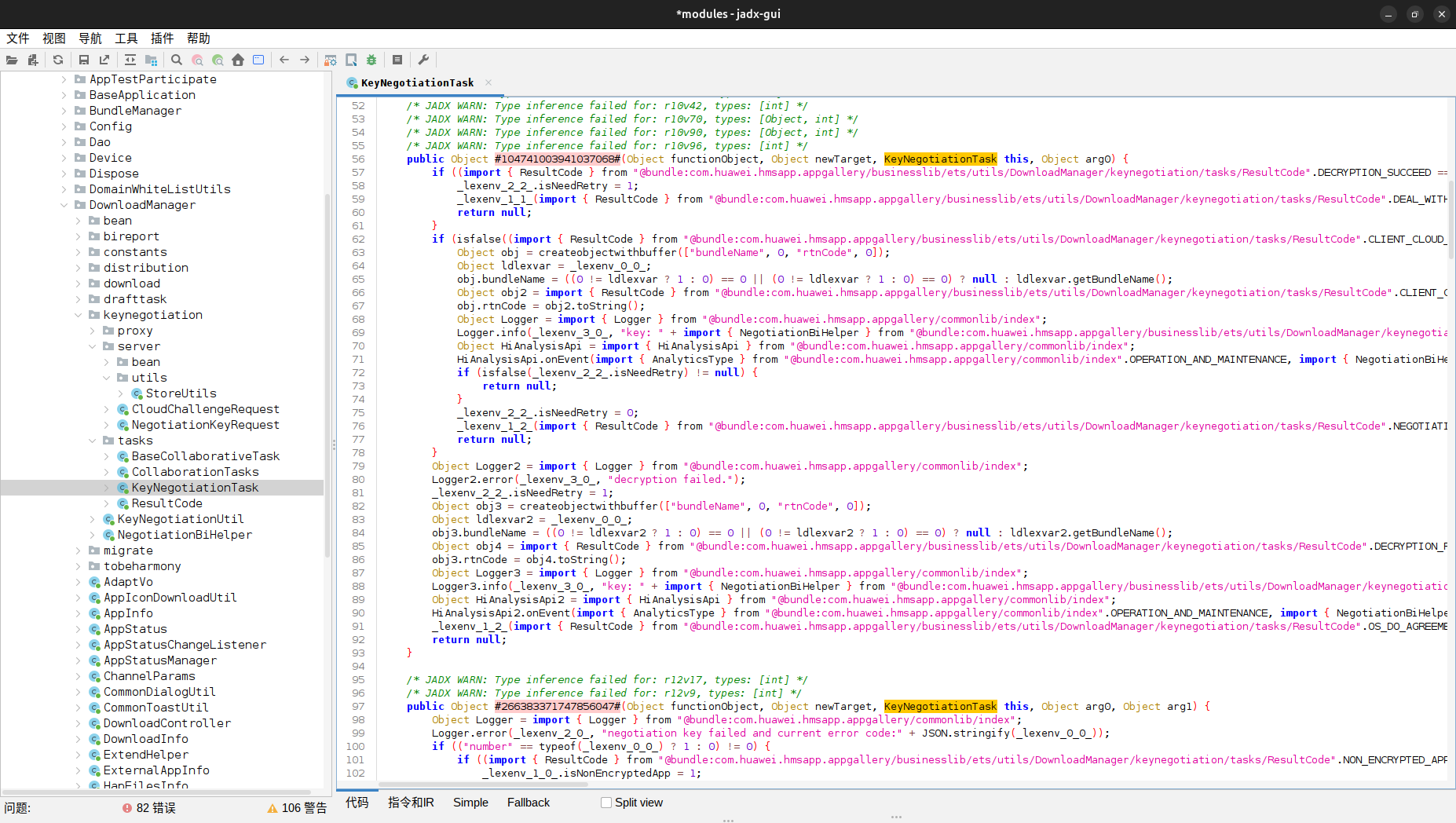Switch to the 代码 view tab

click(x=357, y=803)
